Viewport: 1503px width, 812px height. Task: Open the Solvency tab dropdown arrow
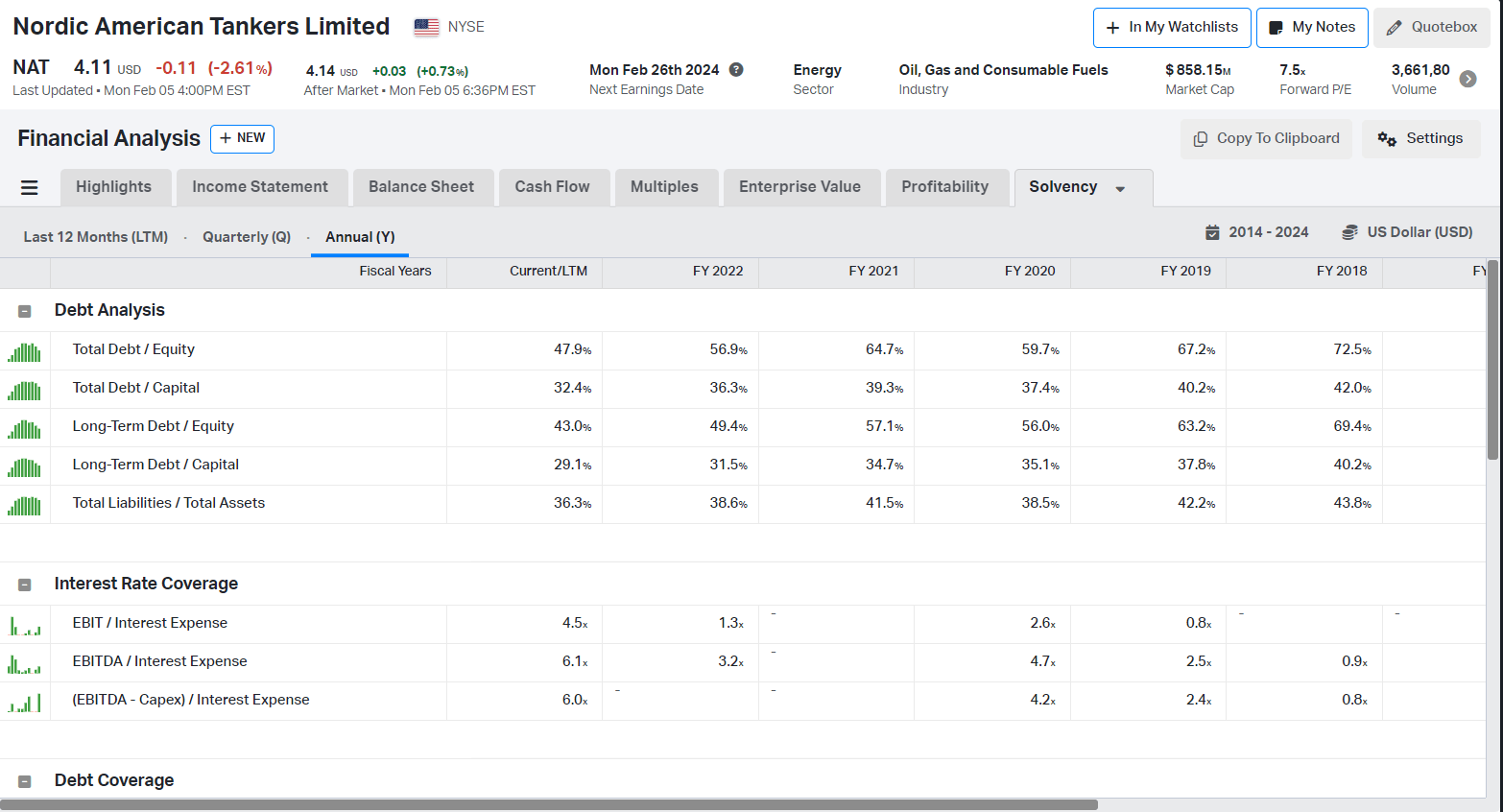point(1120,189)
